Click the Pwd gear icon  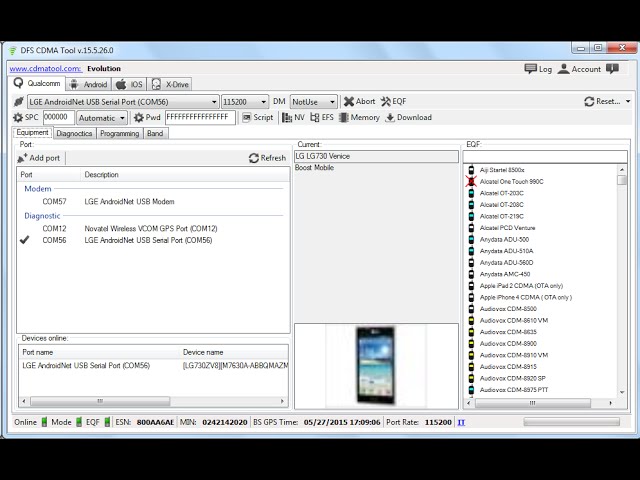click(139, 118)
